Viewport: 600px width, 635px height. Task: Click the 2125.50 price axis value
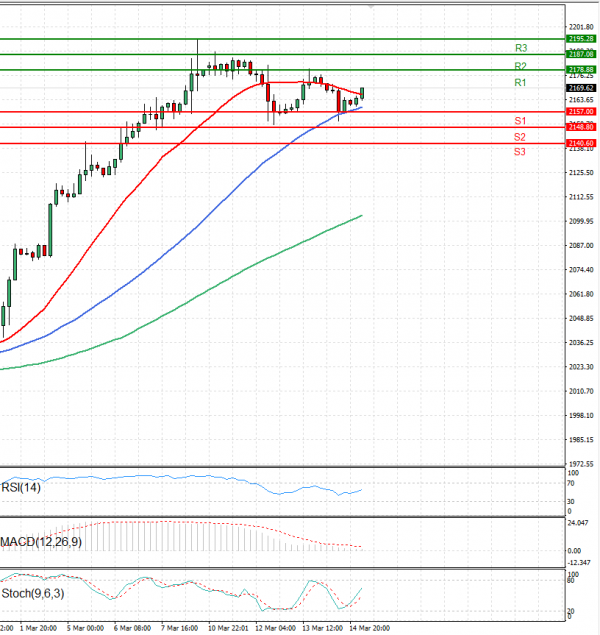click(581, 173)
